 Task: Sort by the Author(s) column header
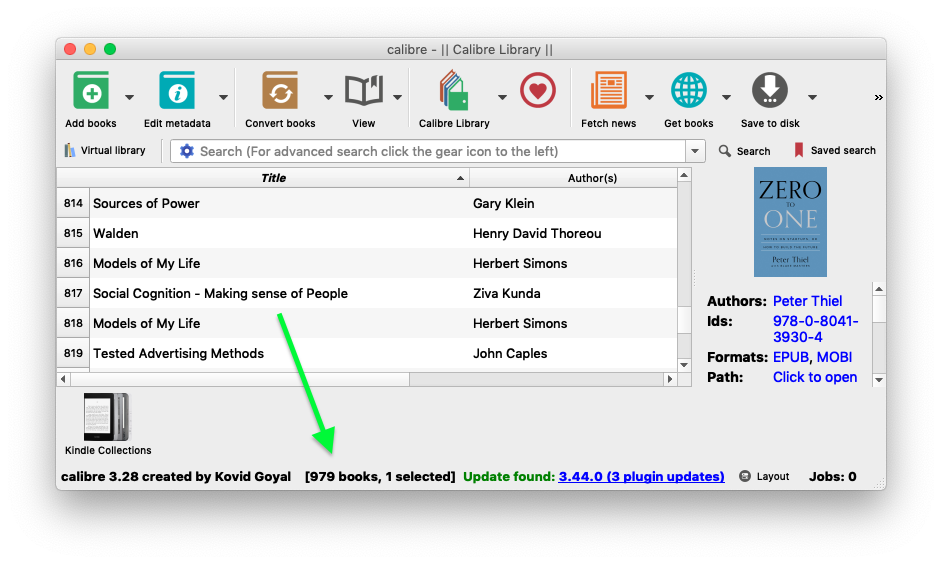(x=572, y=178)
